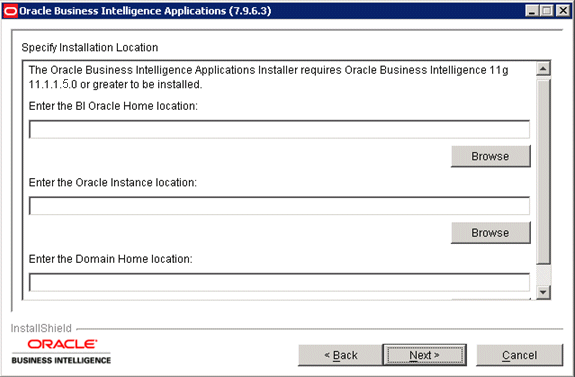This screenshot has height=377, width=575.
Task: Click the InstallShield label text
Action: pyautogui.click(x=41, y=328)
